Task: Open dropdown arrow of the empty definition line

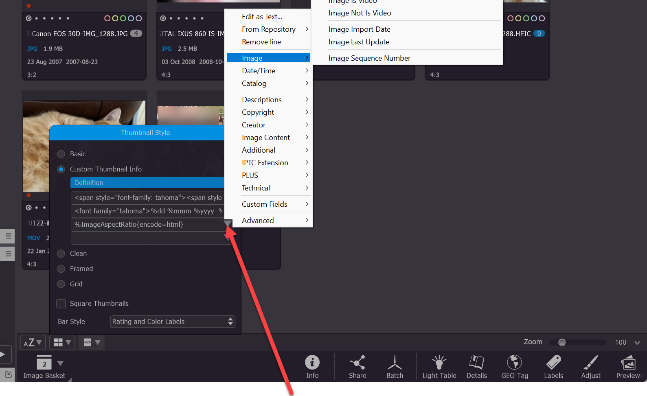Action: coord(227,236)
